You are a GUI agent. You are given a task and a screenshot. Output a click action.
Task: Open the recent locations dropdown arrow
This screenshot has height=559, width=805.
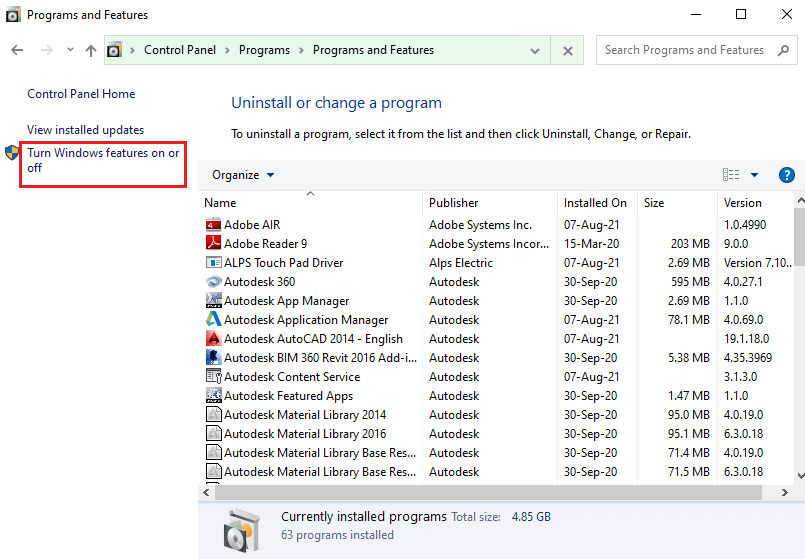[70, 50]
